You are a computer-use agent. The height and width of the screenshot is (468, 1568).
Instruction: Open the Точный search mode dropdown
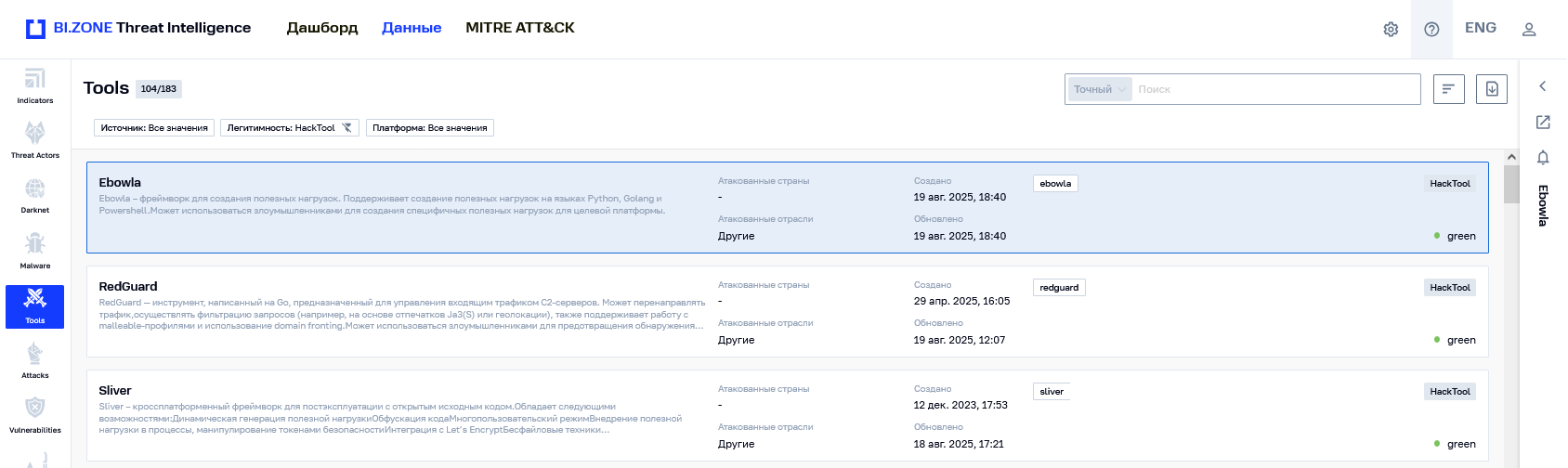1100,89
